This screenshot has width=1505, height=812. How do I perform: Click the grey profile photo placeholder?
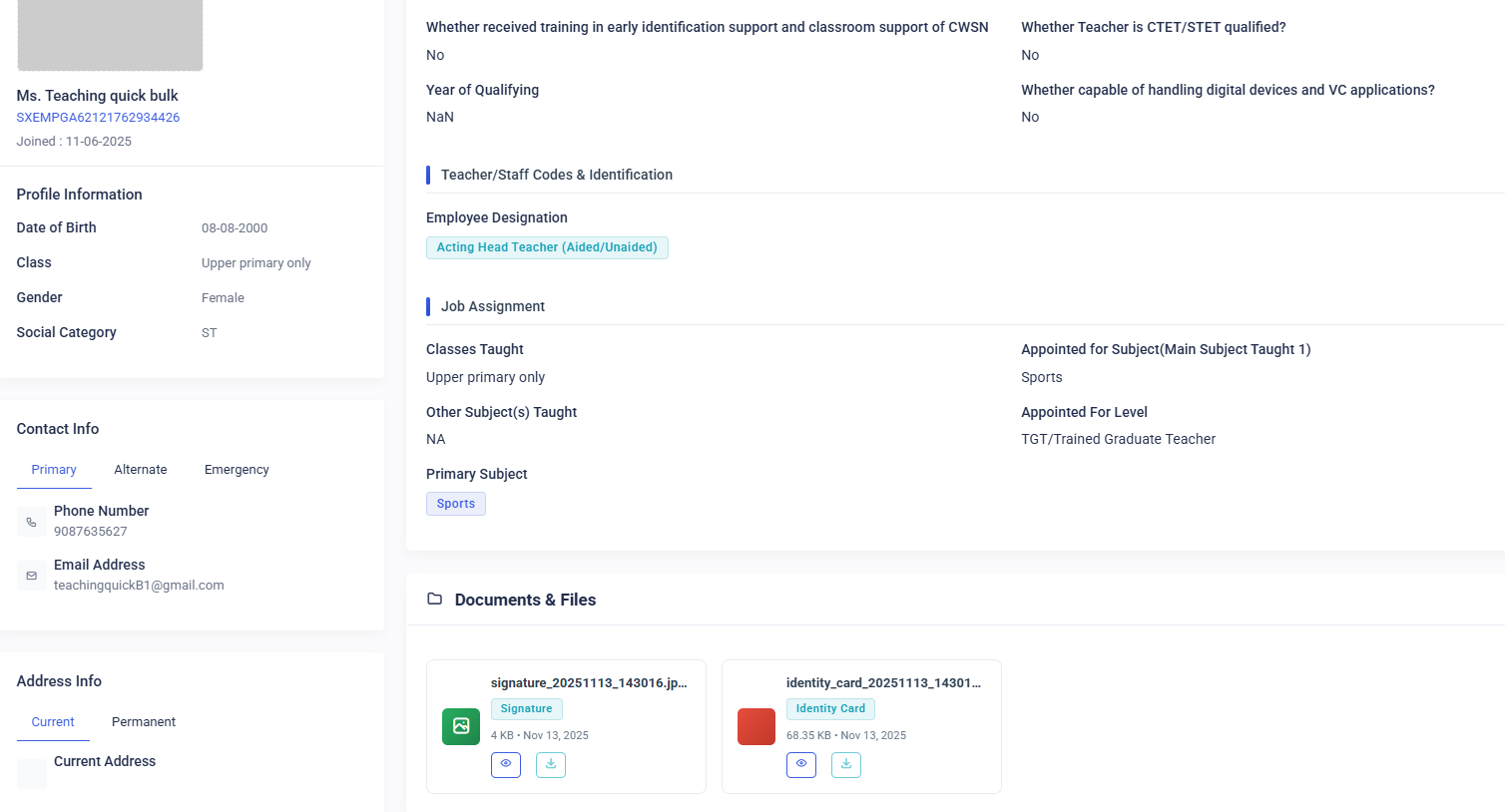(110, 35)
